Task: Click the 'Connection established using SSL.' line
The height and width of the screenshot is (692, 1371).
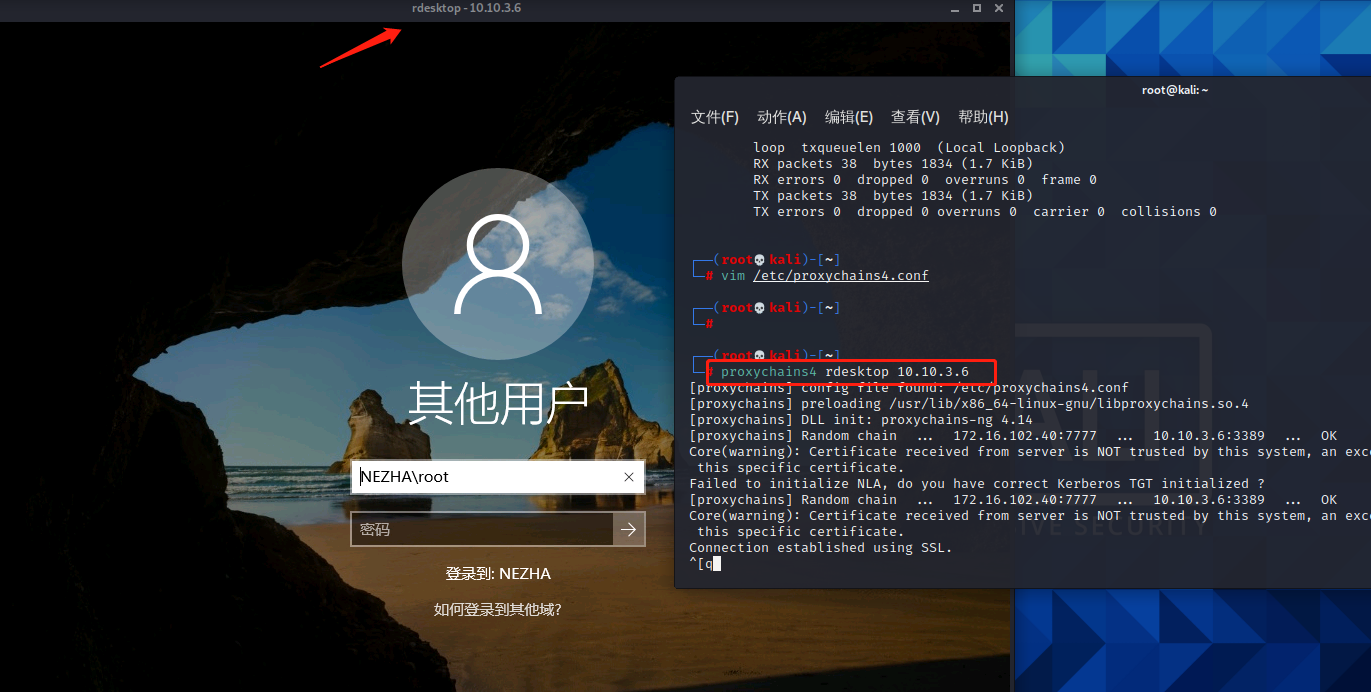Action: (821, 547)
